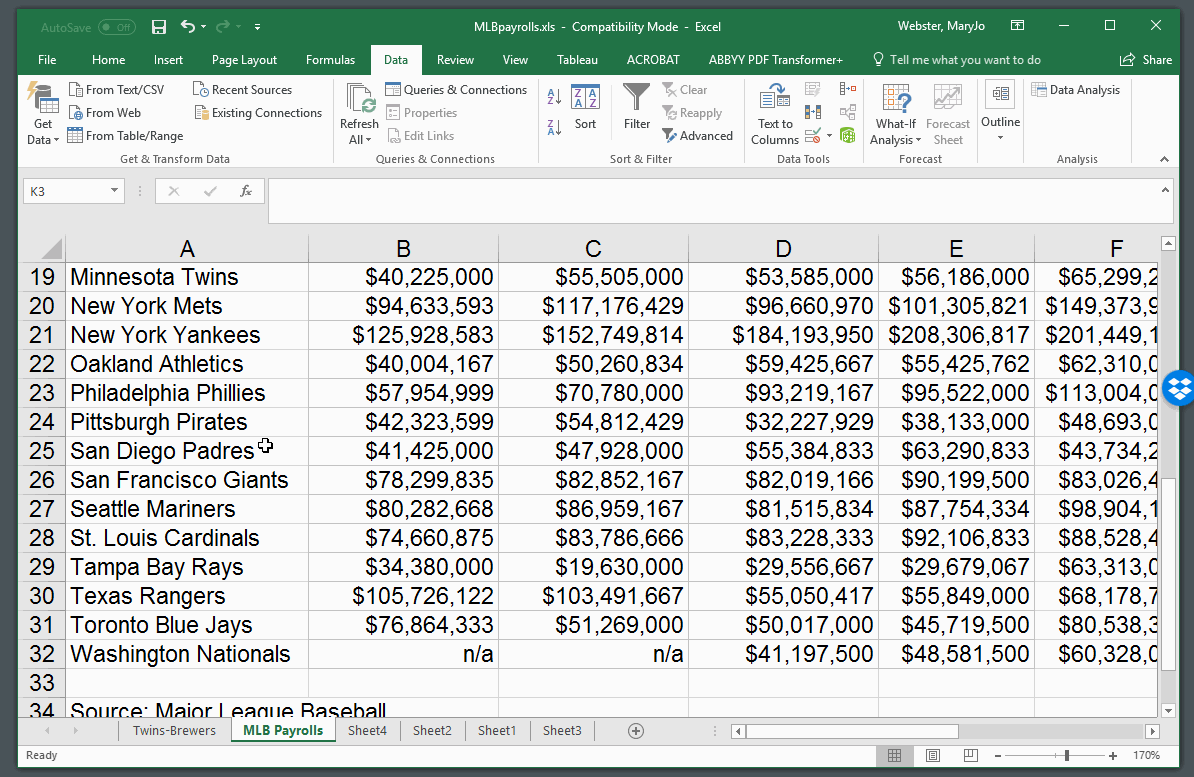Toggle AutoSave switch
The width and height of the screenshot is (1194, 777).
(117, 27)
